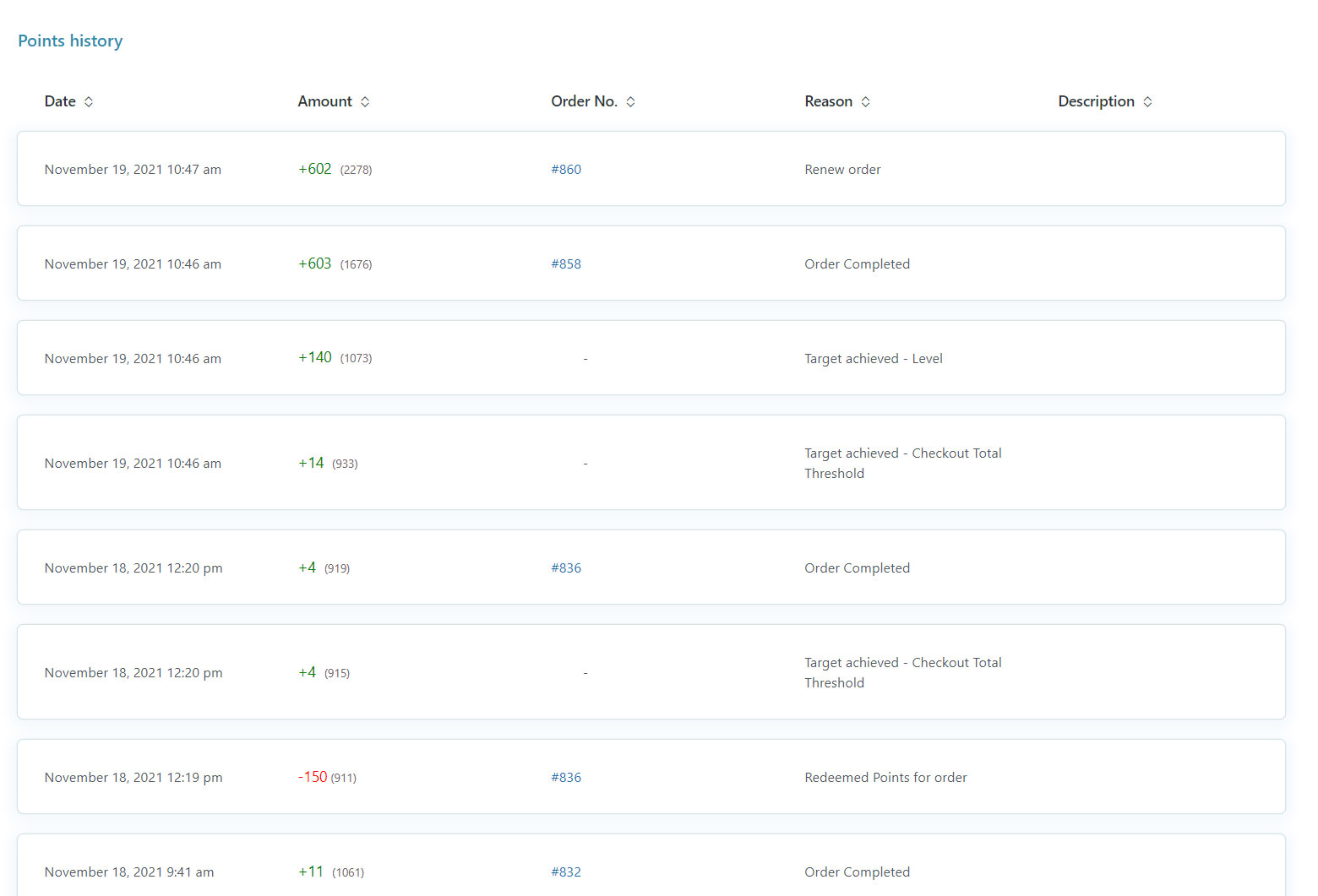This screenshot has width=1318, height=896.
Task: Select the (933) balance value
Action: click(x=345, y=464)
